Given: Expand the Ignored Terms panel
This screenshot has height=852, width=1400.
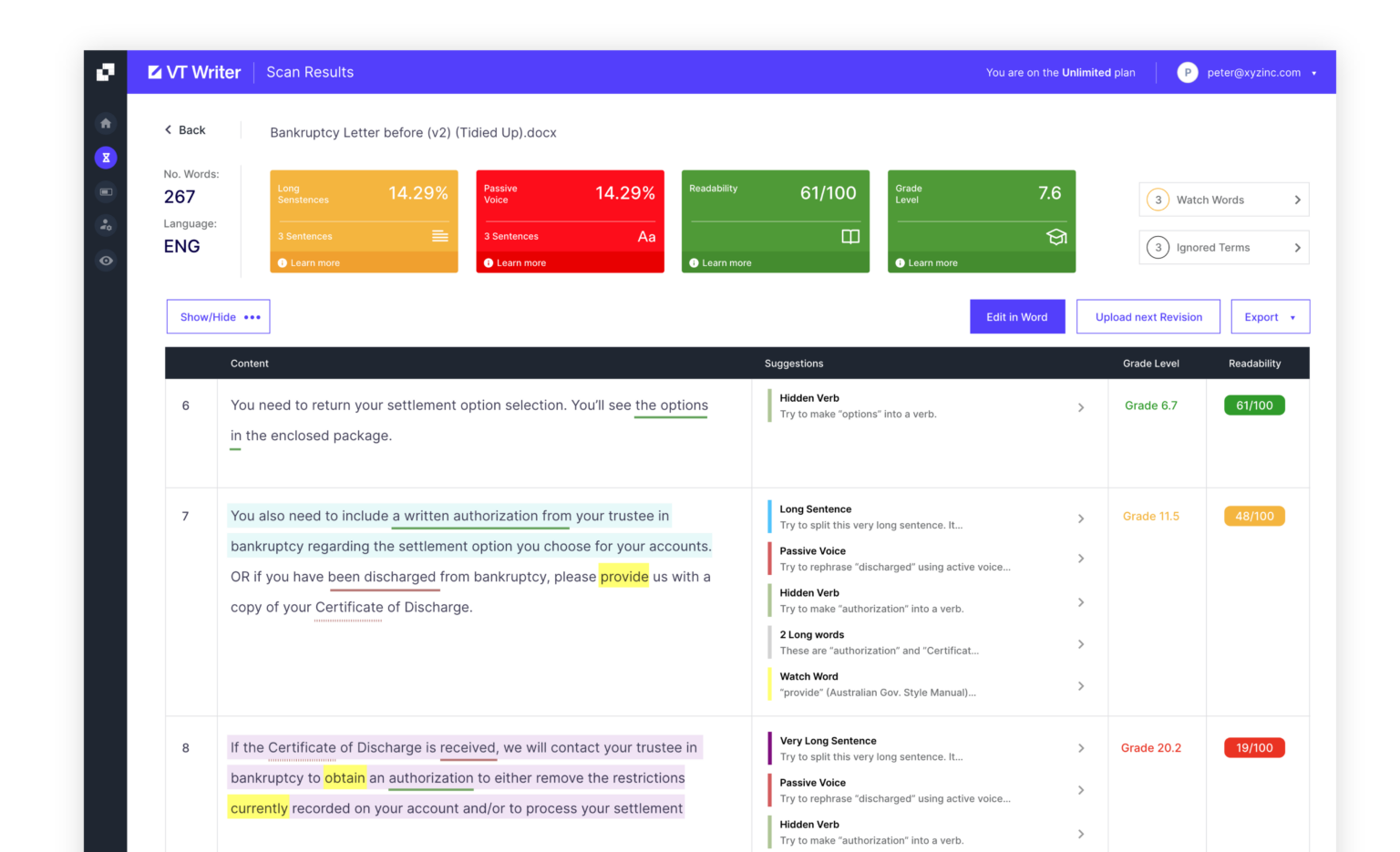Looking at the screenshot, I should coord(1223,247).
